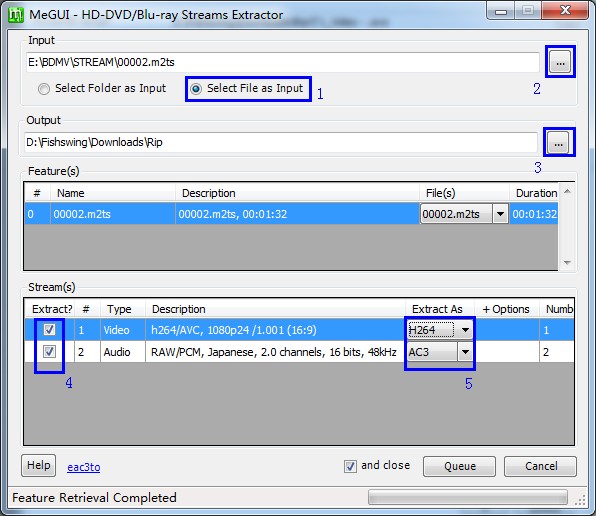Open the Output browse '...' button

coord(558,143)
